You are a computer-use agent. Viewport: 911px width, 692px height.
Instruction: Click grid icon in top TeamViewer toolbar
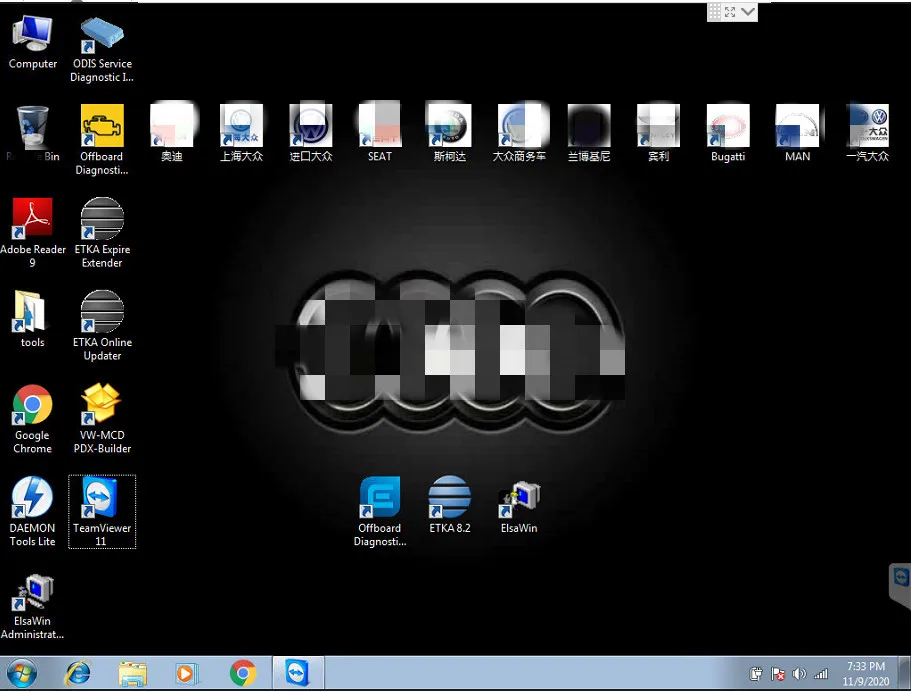(x=715, y=12)
